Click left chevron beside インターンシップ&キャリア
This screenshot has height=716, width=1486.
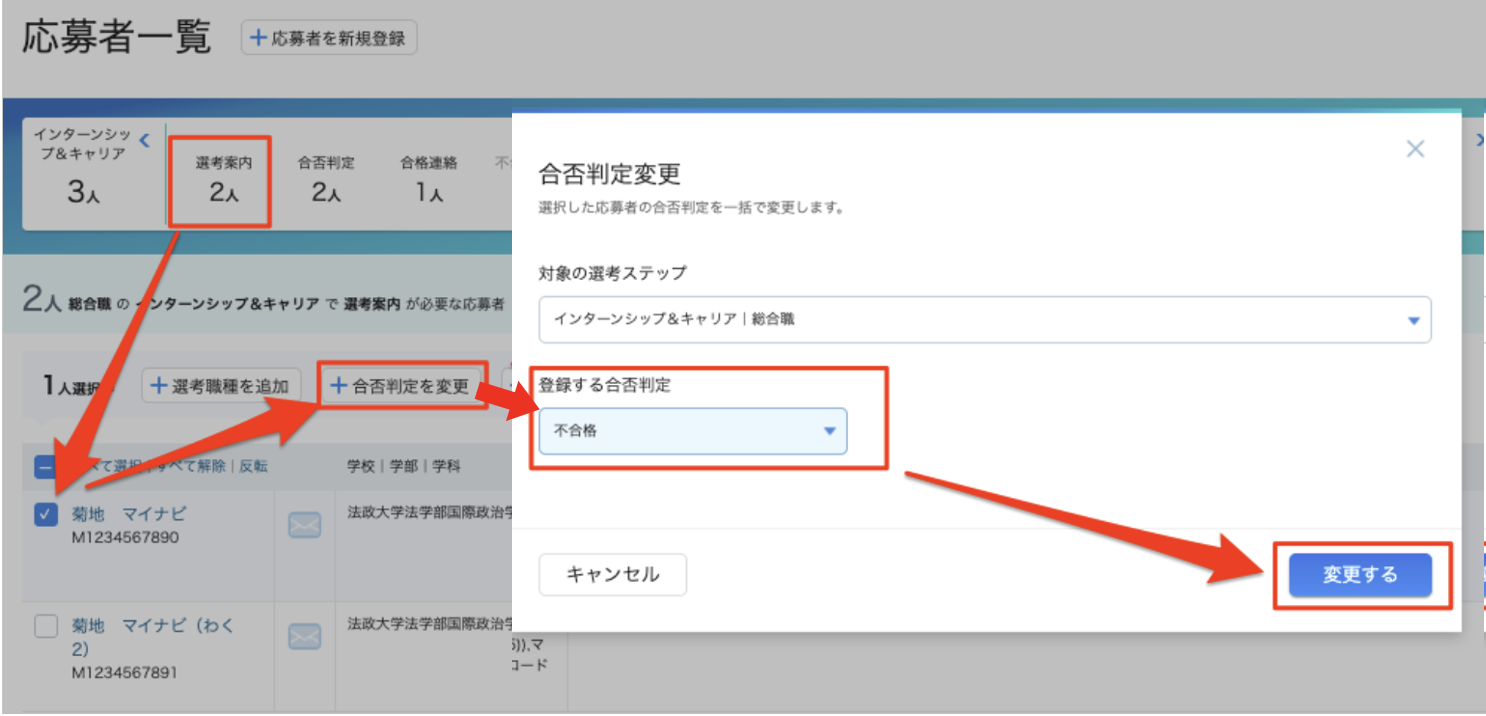click(x=144, y=139)
